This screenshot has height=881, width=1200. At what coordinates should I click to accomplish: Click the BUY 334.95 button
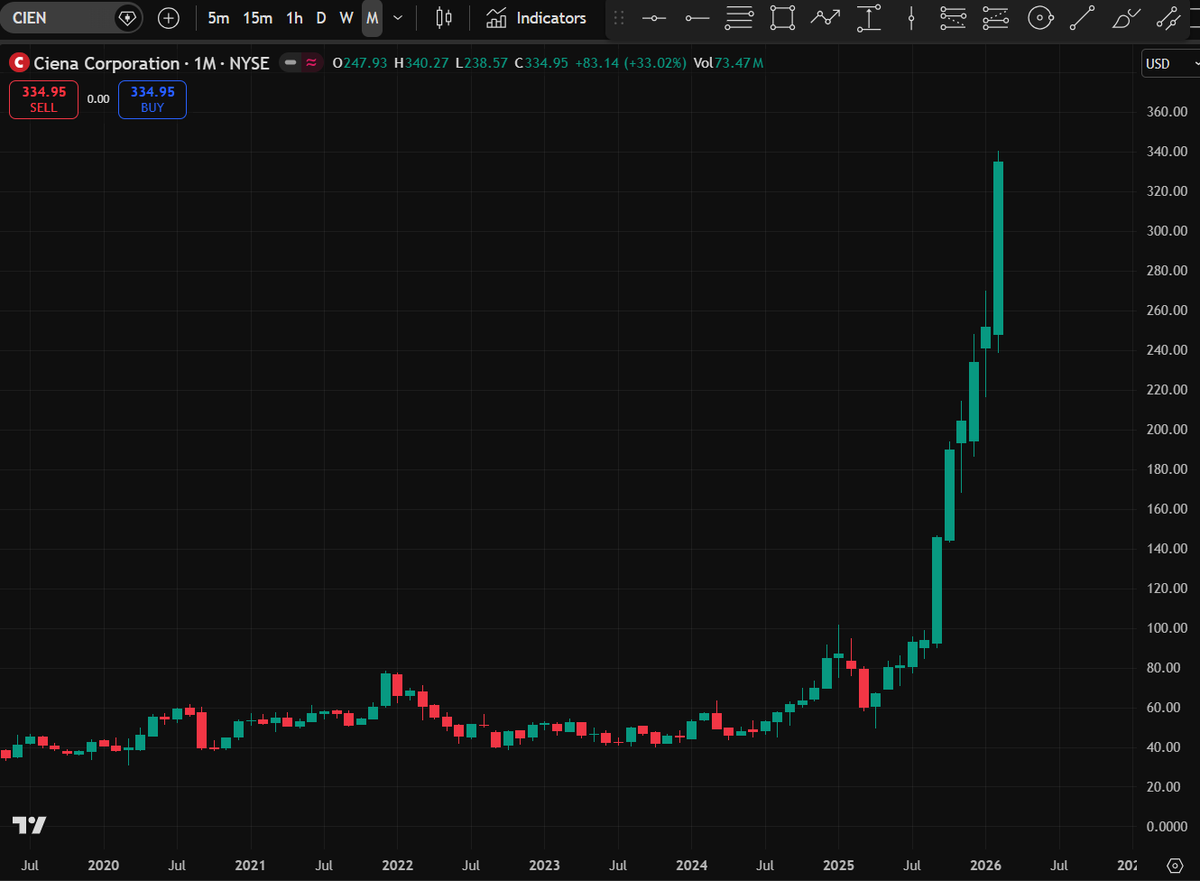152,99
